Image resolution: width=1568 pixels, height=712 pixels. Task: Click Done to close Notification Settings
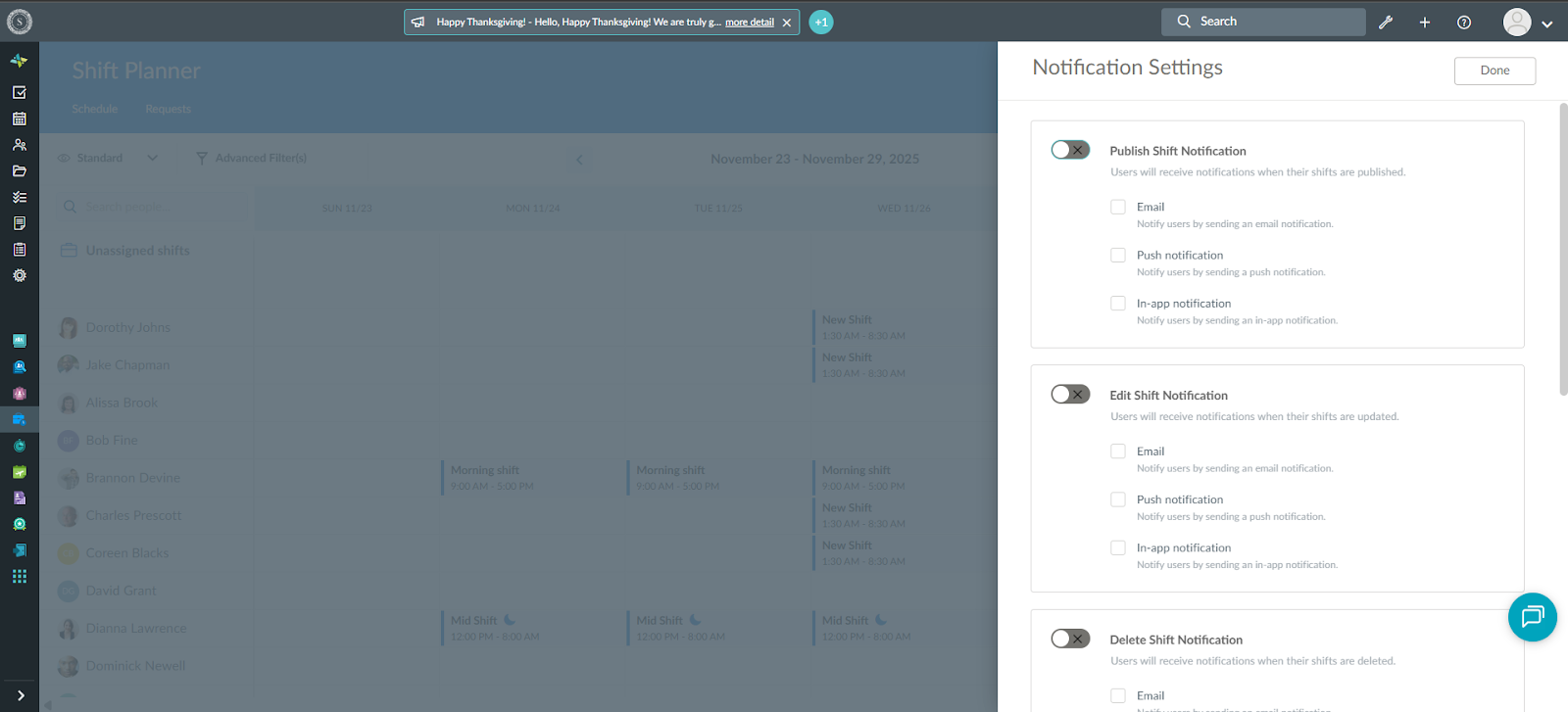coord(1494,71)
